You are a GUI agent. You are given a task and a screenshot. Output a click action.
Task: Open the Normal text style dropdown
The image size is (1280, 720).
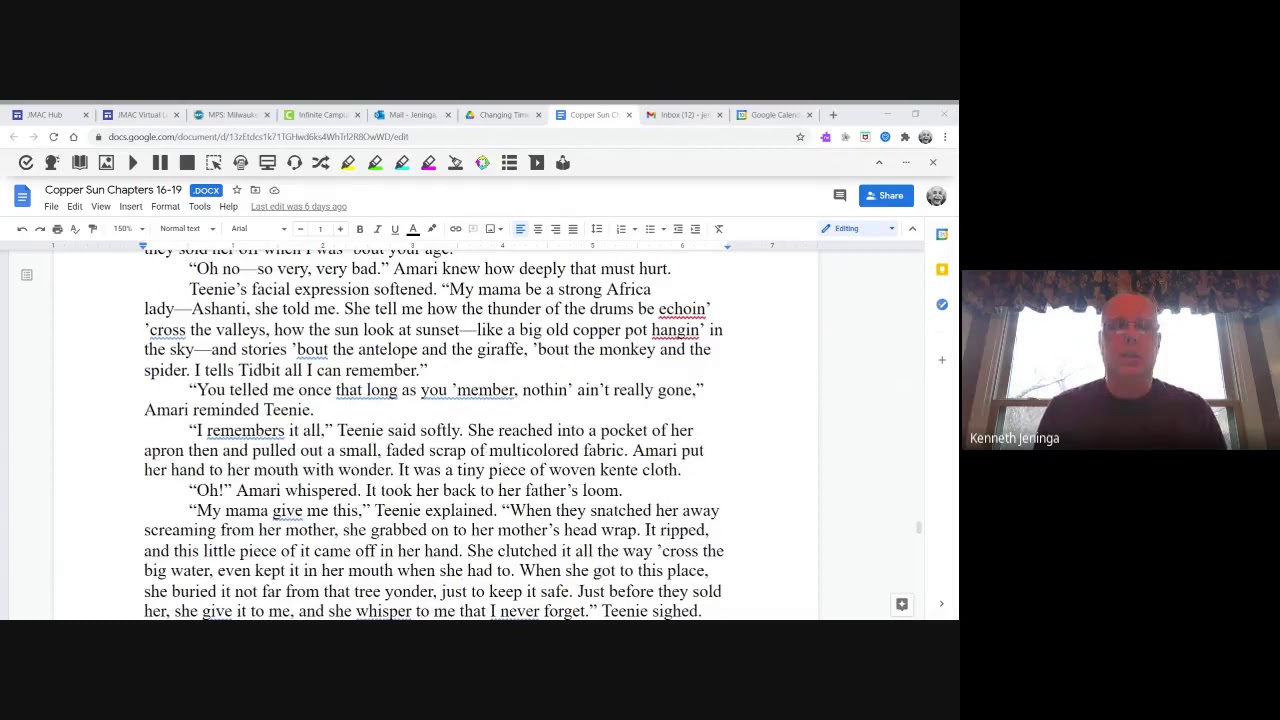(187, 229)
